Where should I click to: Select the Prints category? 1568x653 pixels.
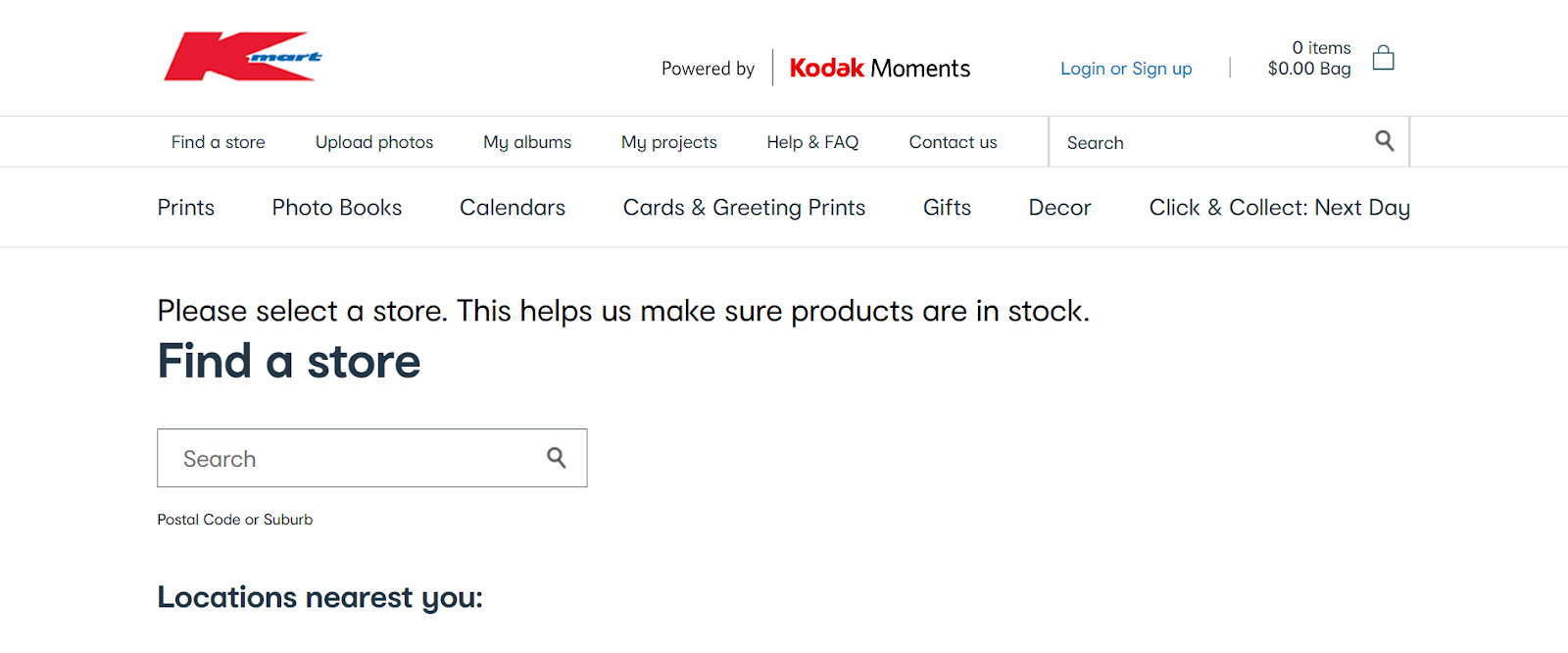point(186,208)
